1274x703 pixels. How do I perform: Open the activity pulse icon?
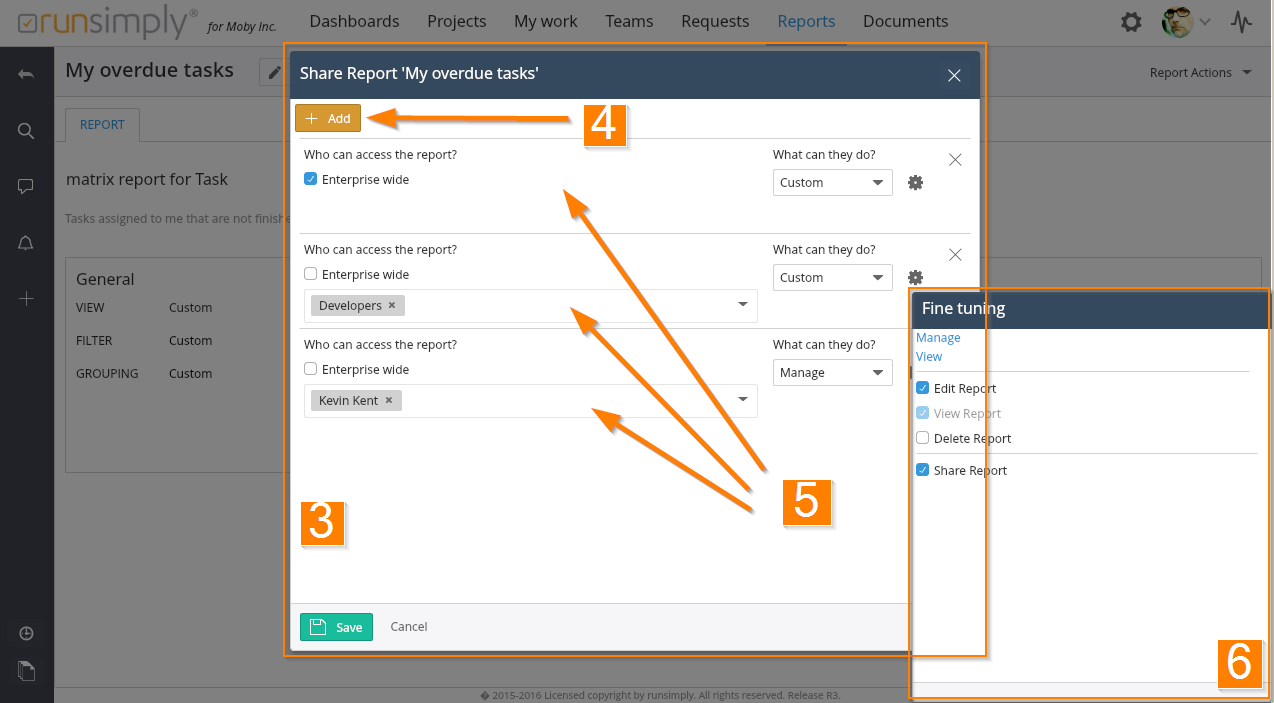[x=1241, y=22]
